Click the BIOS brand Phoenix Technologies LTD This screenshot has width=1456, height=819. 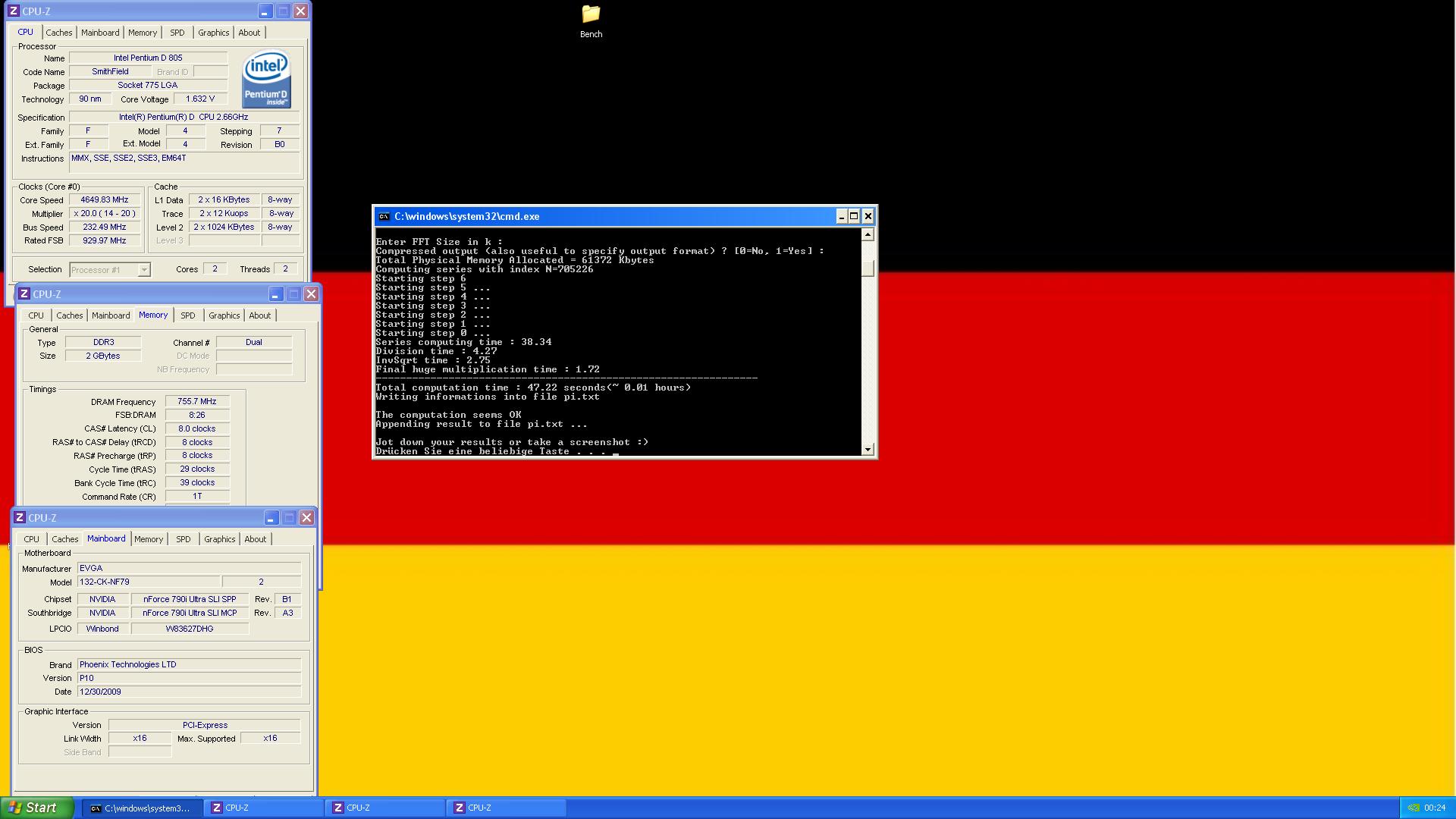(x=189, y=665)
